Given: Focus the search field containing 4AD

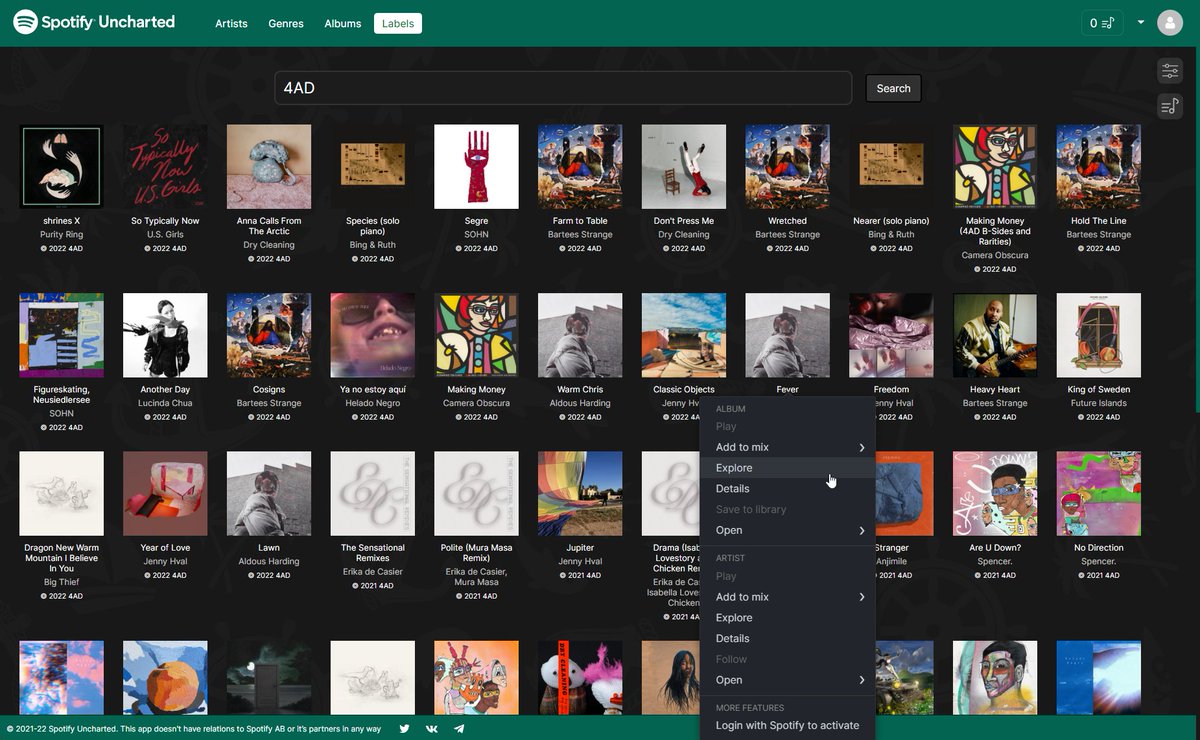Looking at the screenshot, I should [563, 88].
